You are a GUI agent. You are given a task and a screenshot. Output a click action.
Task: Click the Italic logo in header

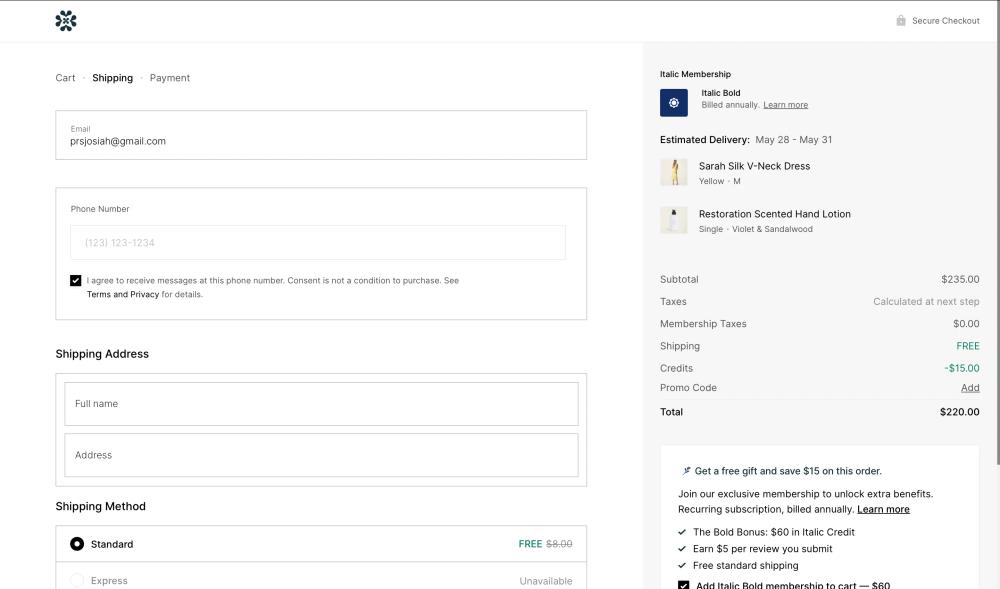[x=66, y=21]
